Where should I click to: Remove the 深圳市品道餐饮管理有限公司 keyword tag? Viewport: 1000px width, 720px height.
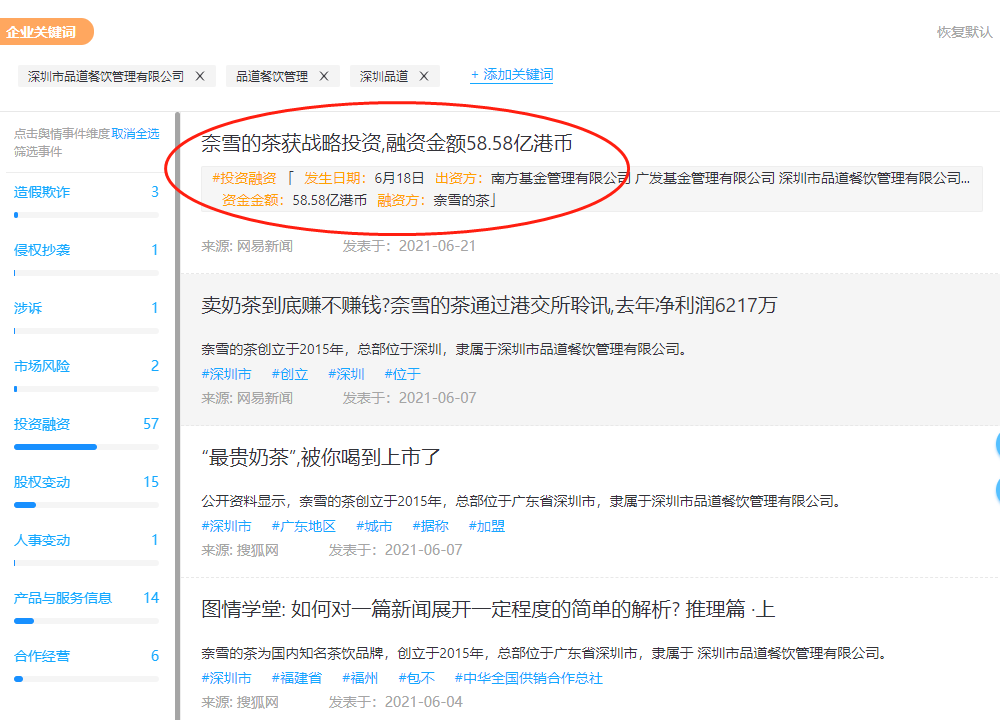click(200, 77)
